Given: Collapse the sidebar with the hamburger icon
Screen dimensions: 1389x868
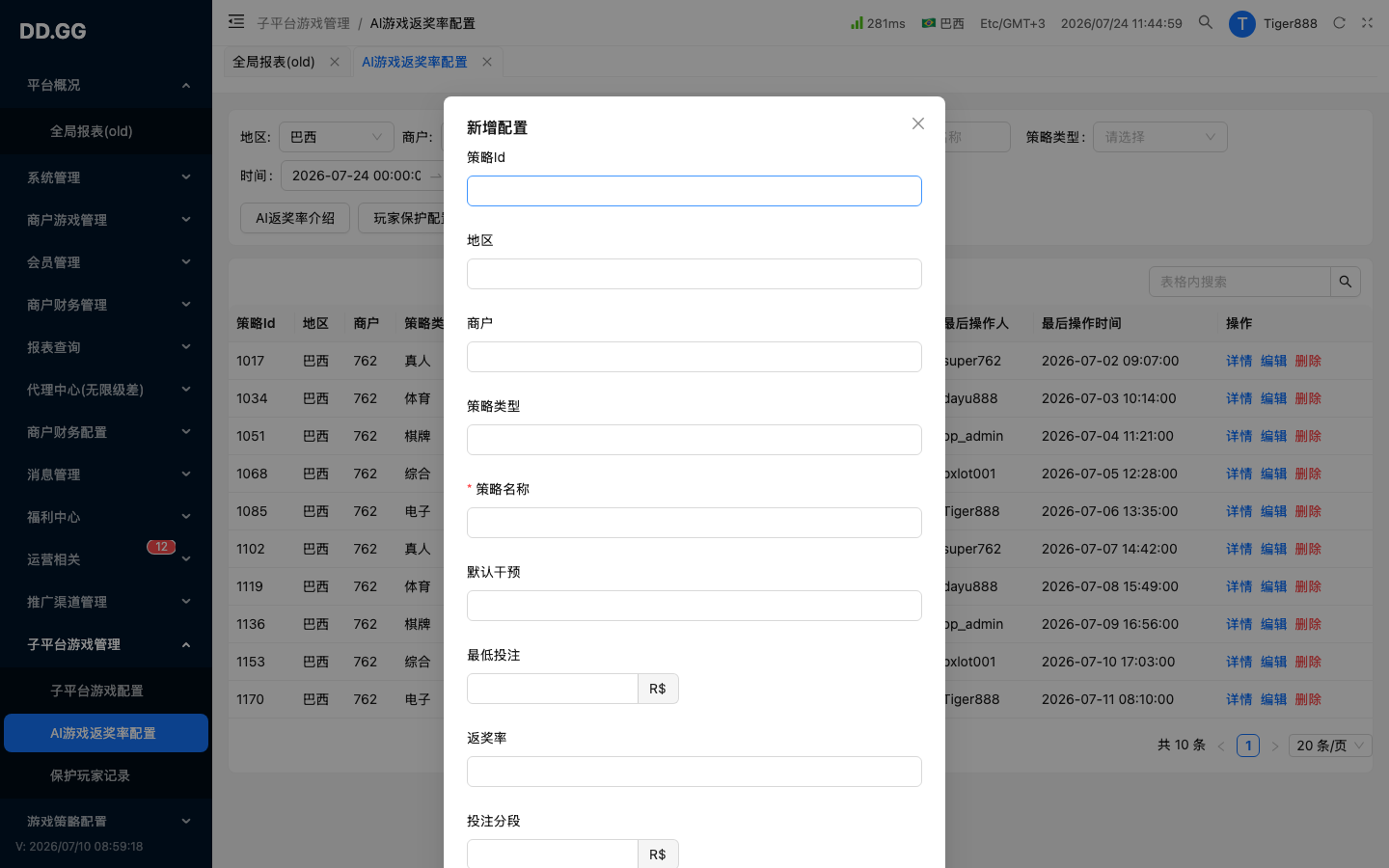Looking at the screenshot, I should (x=236, y=21).
